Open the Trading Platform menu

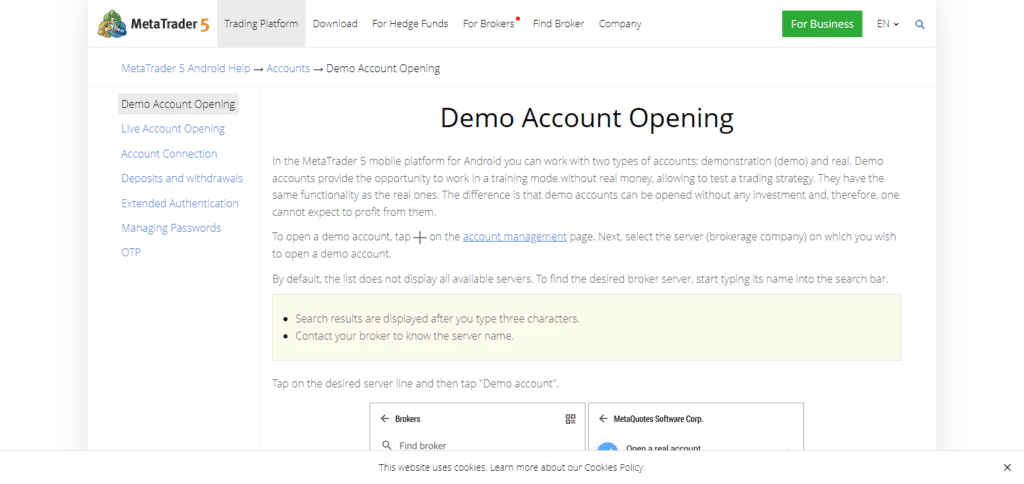(x=261, y=24)
